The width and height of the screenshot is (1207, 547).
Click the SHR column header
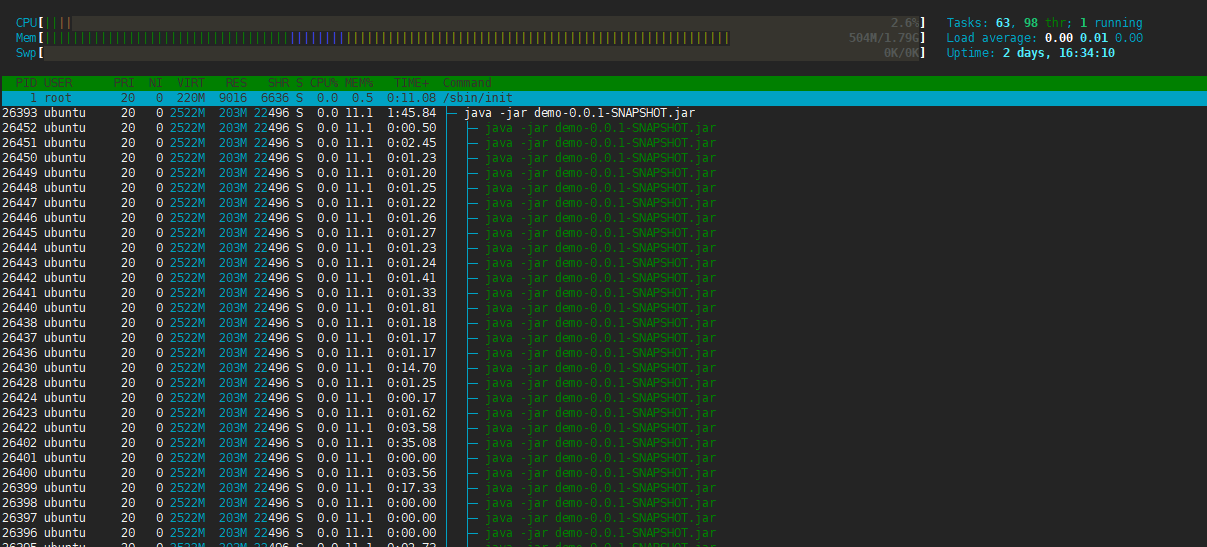pos(278,83)
